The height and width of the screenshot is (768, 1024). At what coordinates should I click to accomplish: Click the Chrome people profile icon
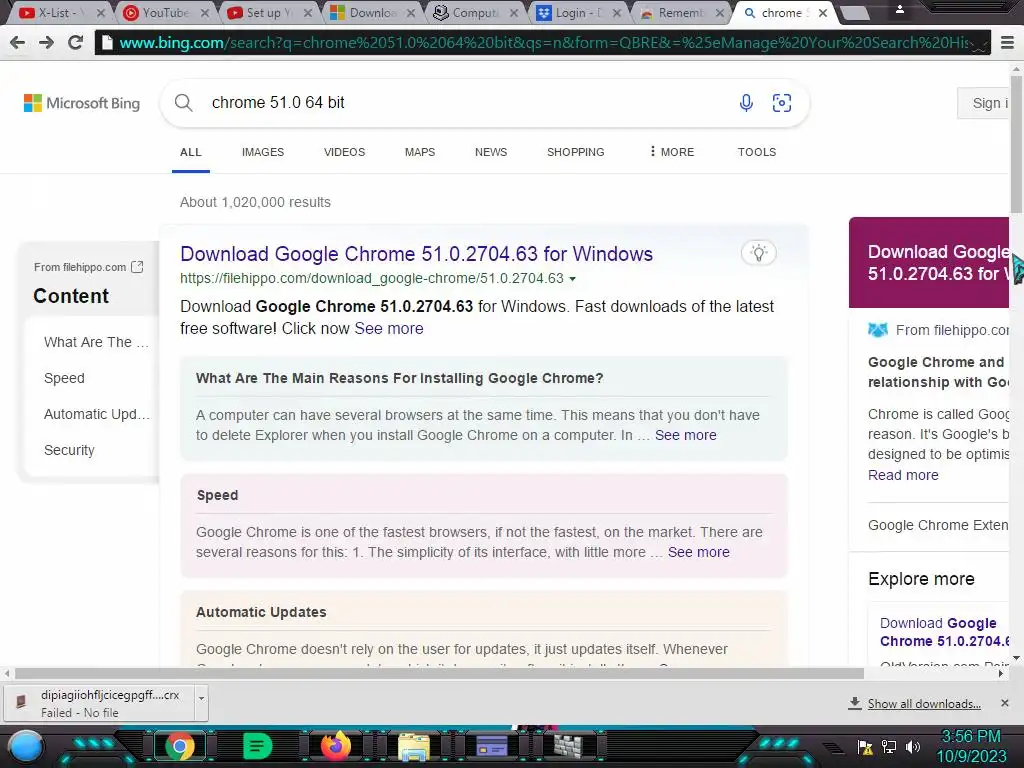coord(900,9)
